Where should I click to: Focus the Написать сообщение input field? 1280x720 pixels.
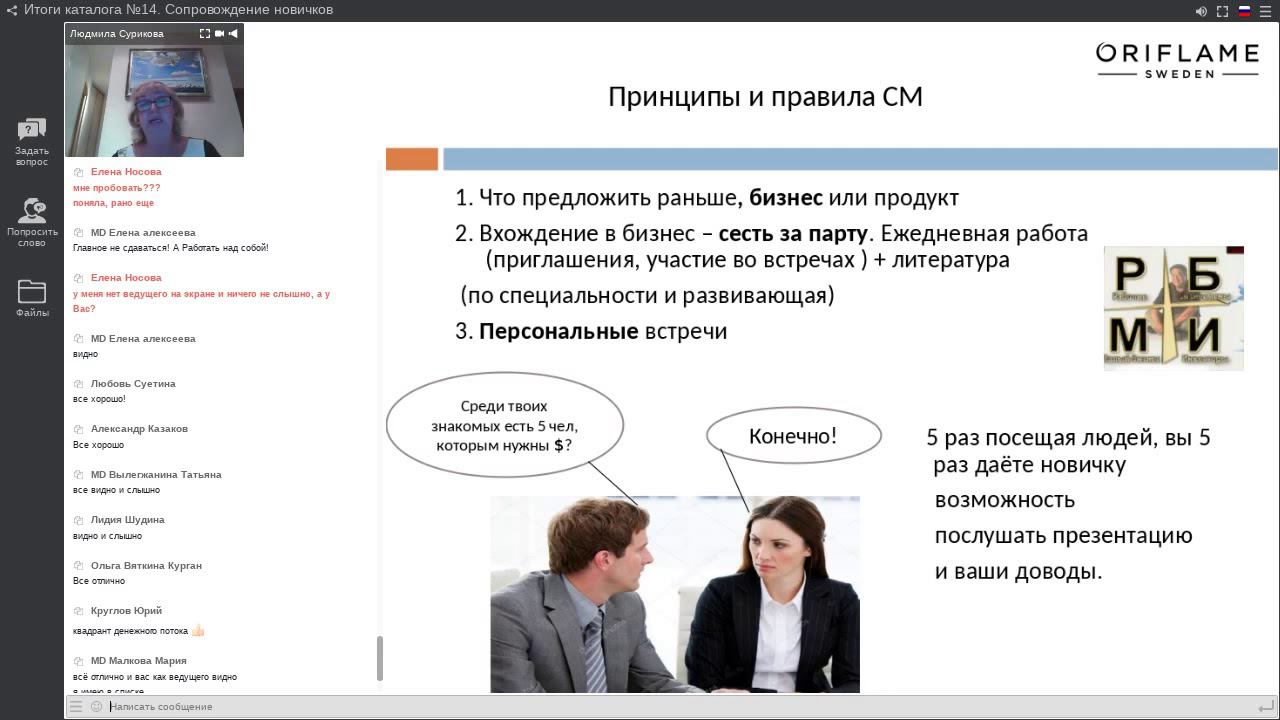click(x=680, y=706)
